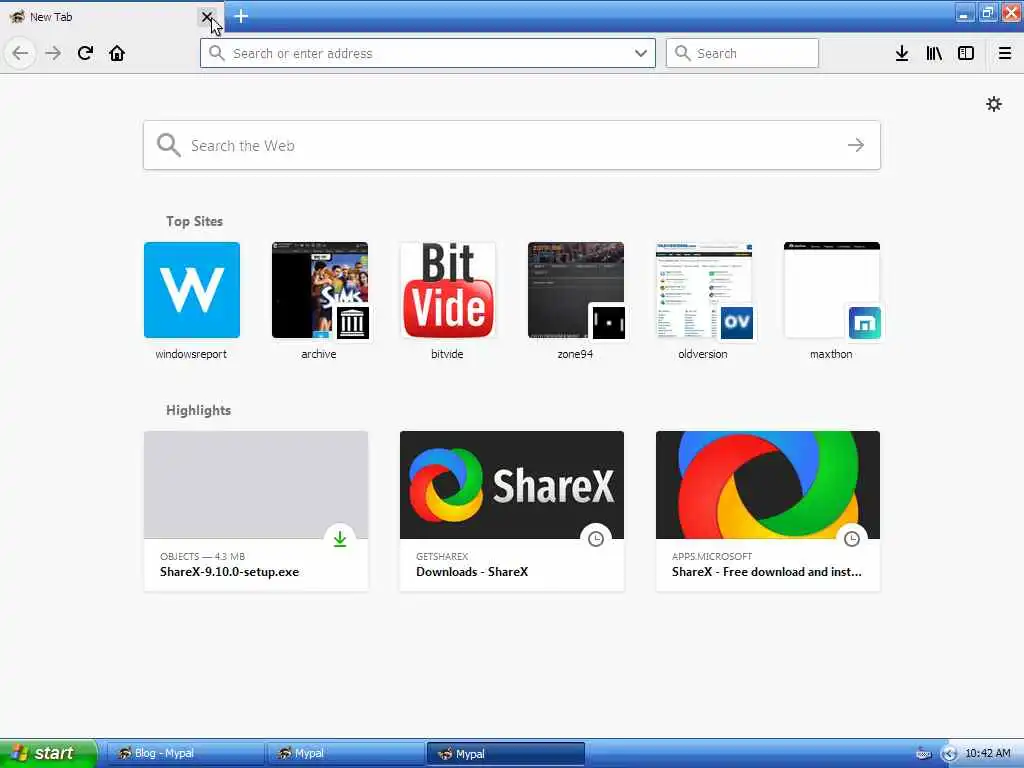Open the Windows start button
Screen dimensions: 1024x768
pyautogui.click(x=48, y=753)
